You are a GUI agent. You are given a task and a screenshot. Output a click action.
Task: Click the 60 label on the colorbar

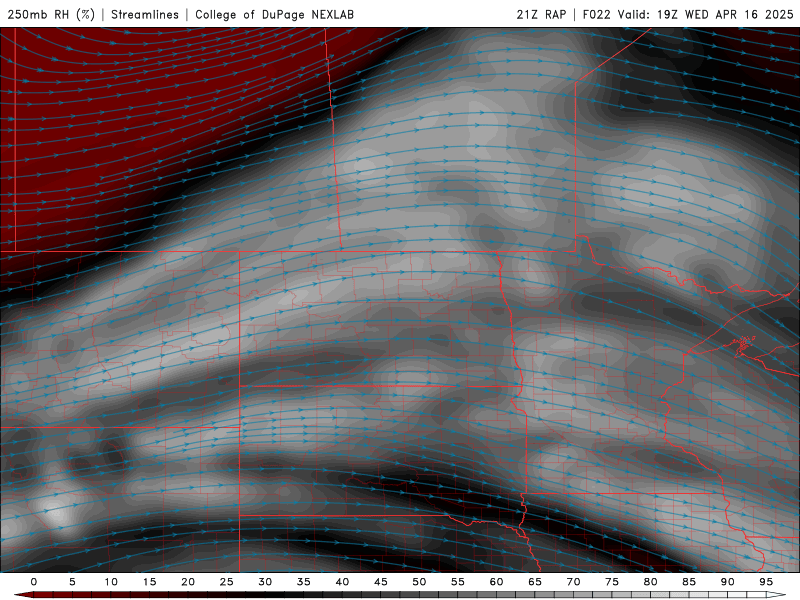pos(496,582)
